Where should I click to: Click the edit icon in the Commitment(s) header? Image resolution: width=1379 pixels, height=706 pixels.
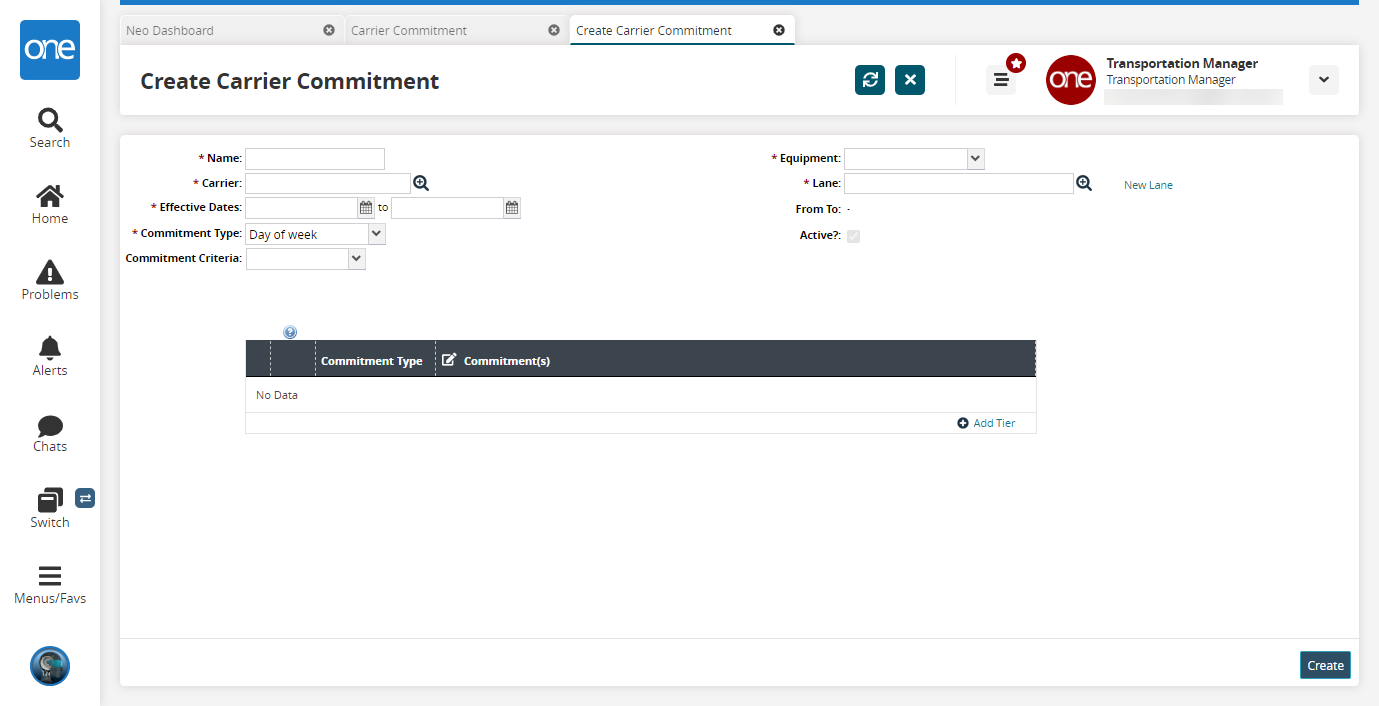coord(449,360)
